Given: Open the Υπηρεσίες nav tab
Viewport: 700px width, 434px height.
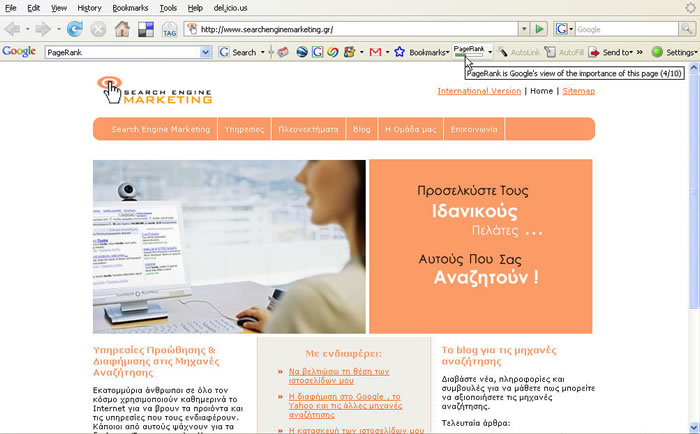Looking at the screenshot, I should (x=244, y=129).
